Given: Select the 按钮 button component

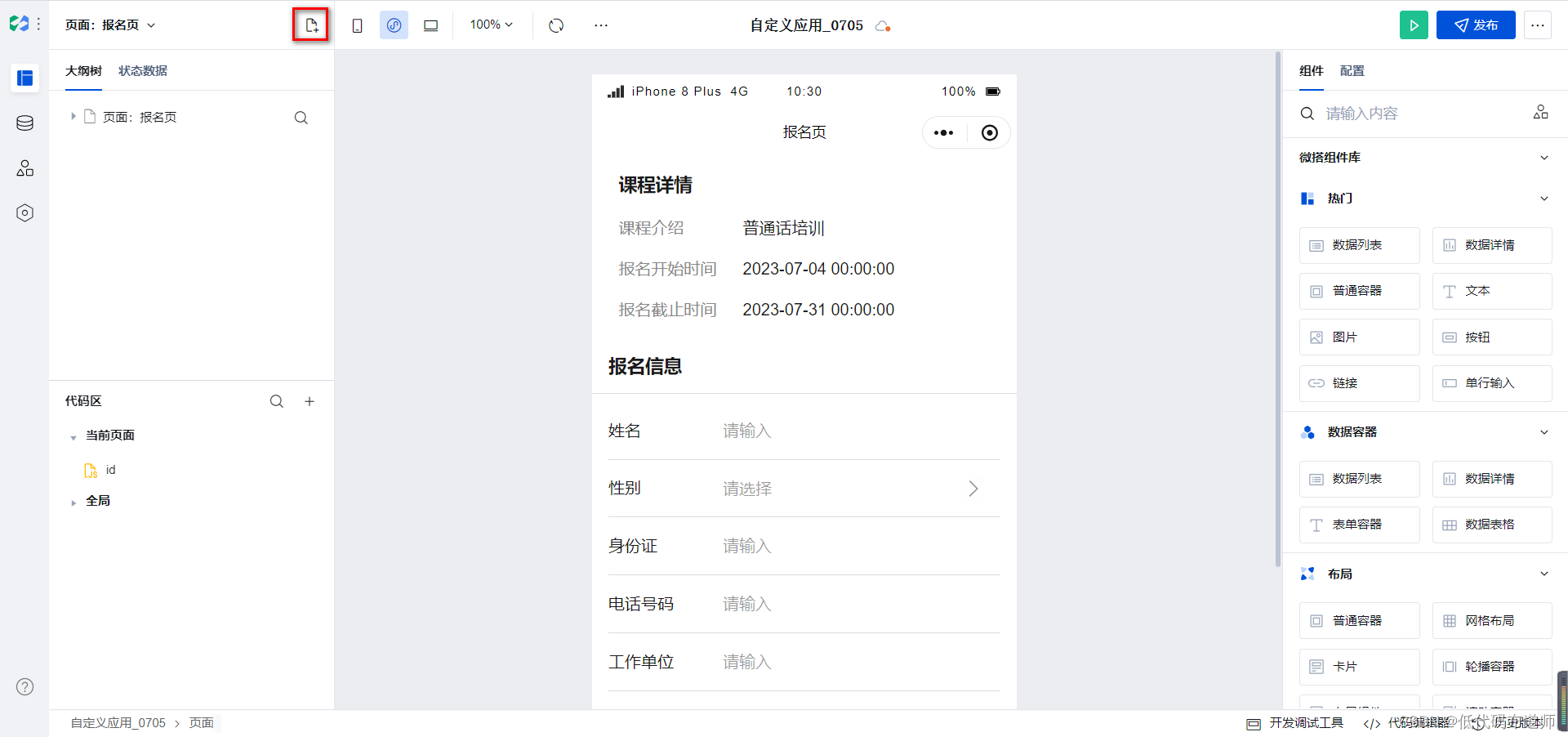Looking at the screenshot, I should pos(1492,337).
